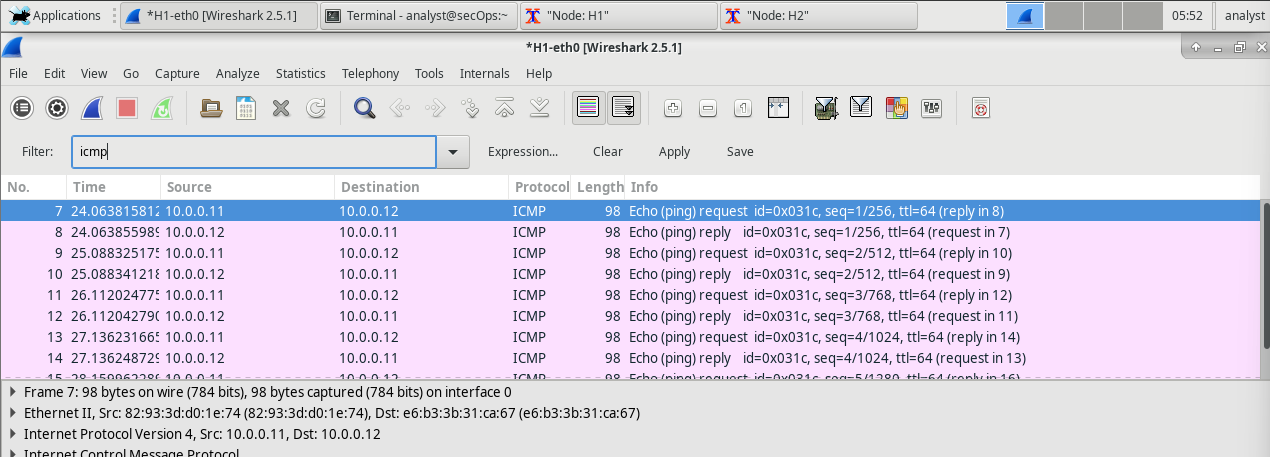This screenshot has height=457, width=1270.
Task: Click the Expression... button
Action: 523,152
